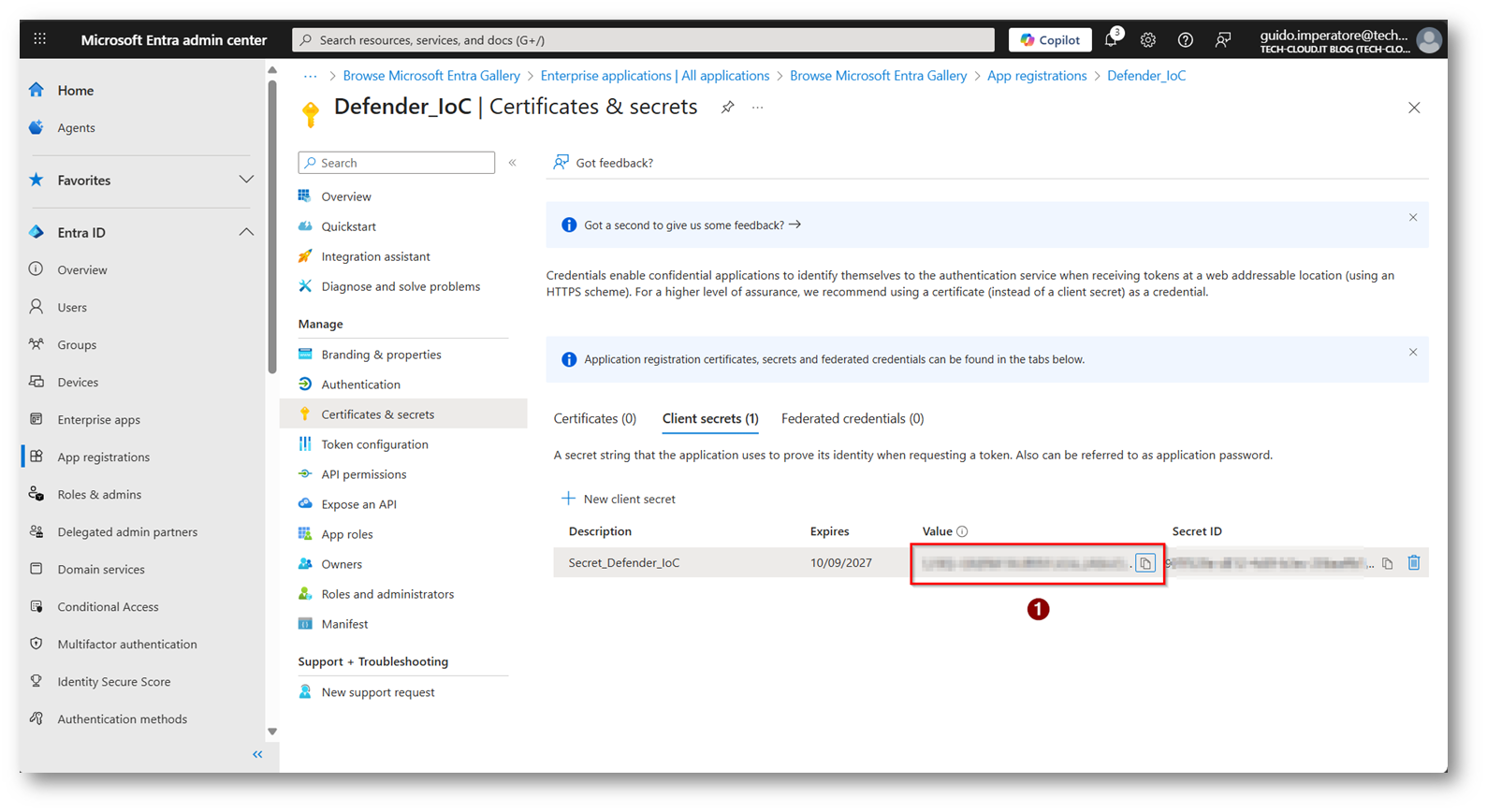The width and height of the screenshot is (1487, 812).
Task: Open Manifest menu item
Action: pos(344,624)
